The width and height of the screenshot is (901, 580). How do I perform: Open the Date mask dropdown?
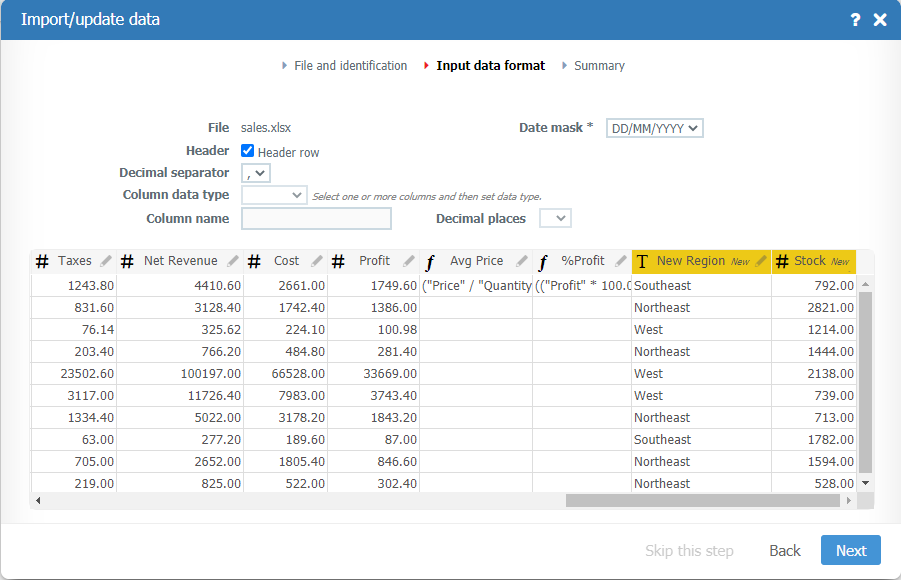[x=655, y=128]
